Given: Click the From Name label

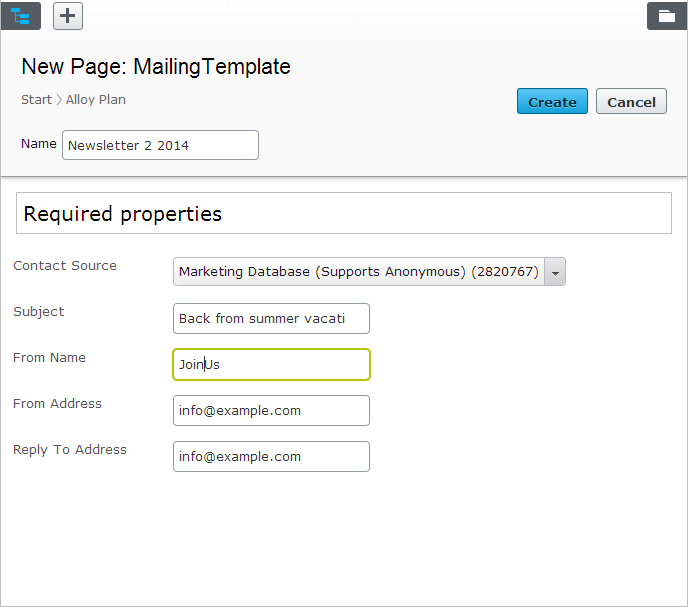Looking at the screenshot, I should pos(49,358).
